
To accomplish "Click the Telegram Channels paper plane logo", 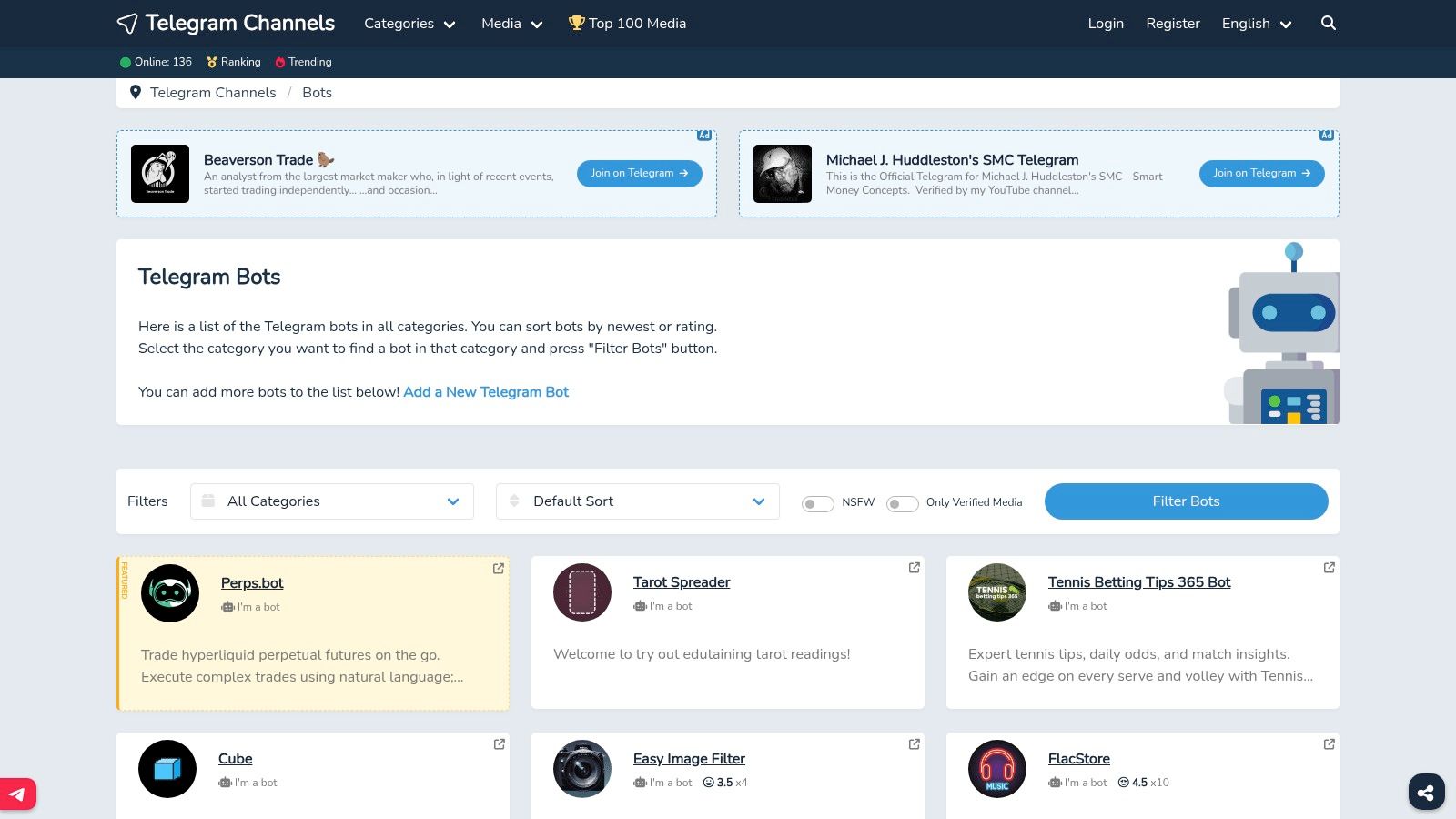I will click(x=127, y=24).
